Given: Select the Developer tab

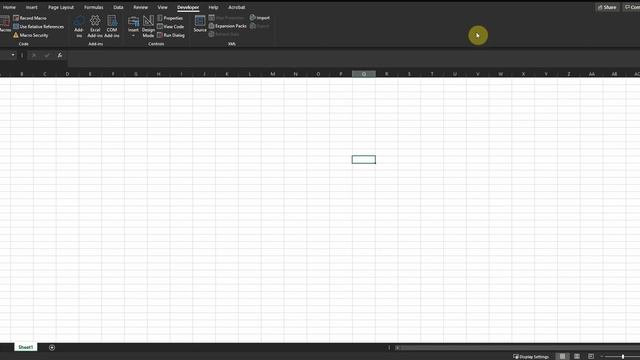Looking at the screenshot, I should tap(188, 7).
